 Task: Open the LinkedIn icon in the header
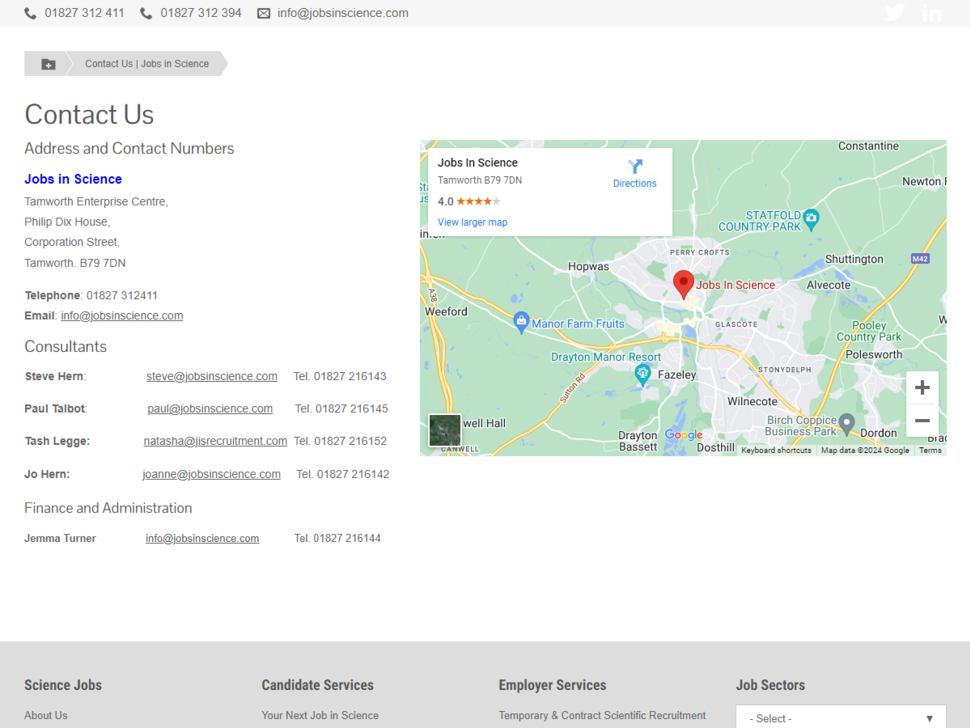coord(932,13)
